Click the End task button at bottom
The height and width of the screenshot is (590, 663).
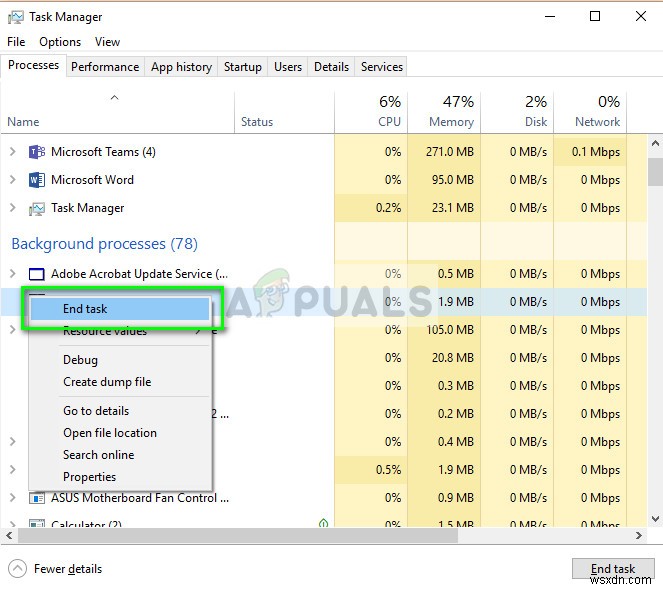(x=613, y=569)
